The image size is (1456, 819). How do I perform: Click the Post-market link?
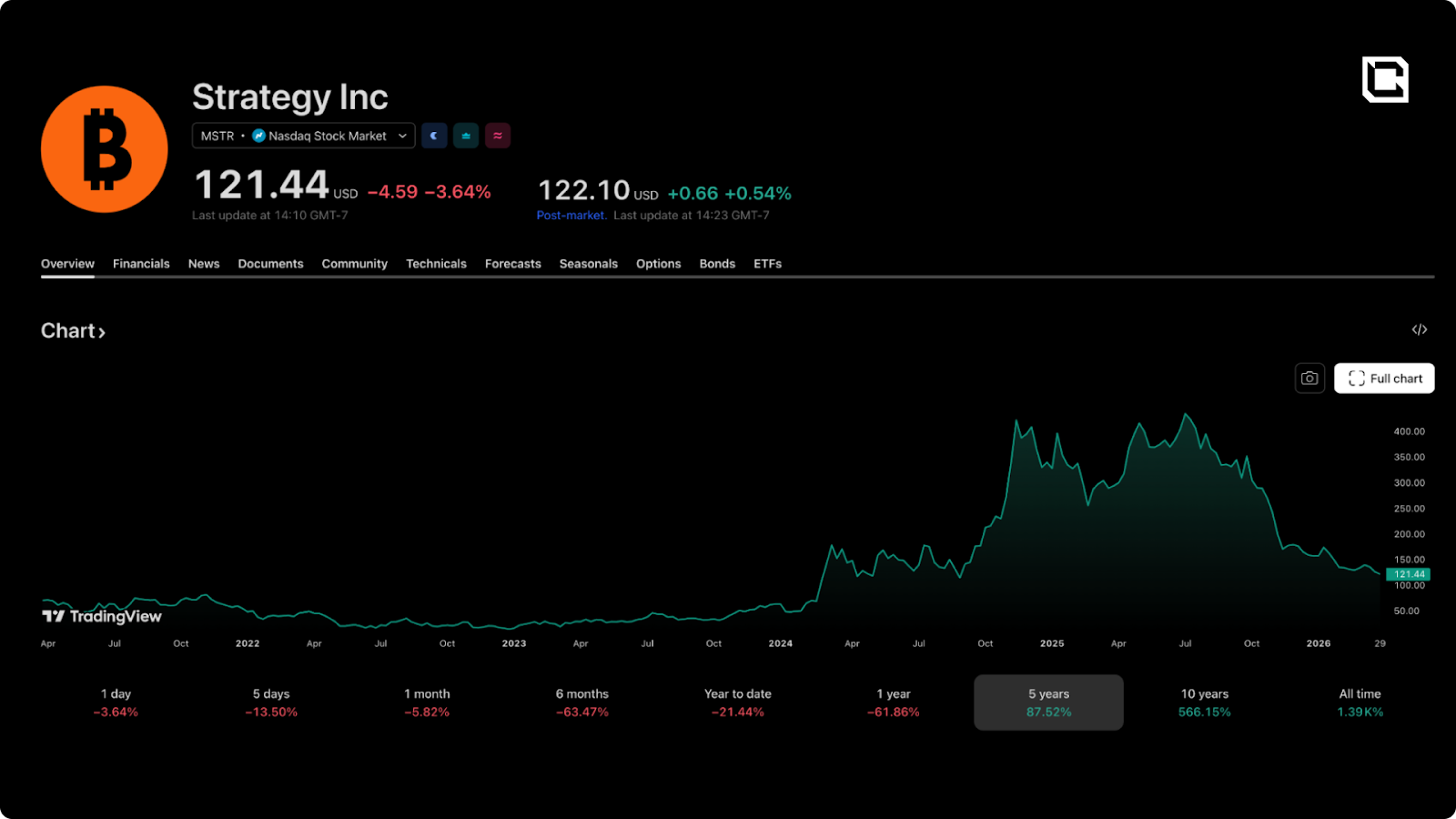click(571, 216)
